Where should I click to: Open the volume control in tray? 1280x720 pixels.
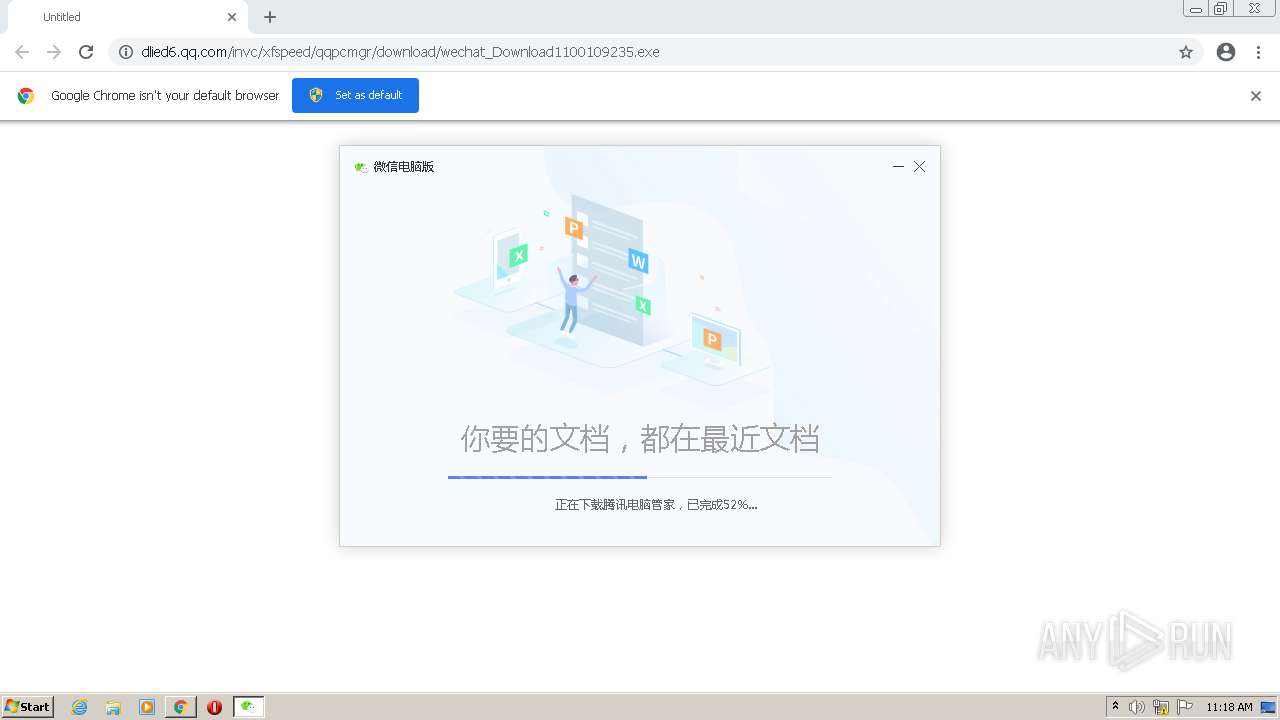click(x=1137, y=707)
